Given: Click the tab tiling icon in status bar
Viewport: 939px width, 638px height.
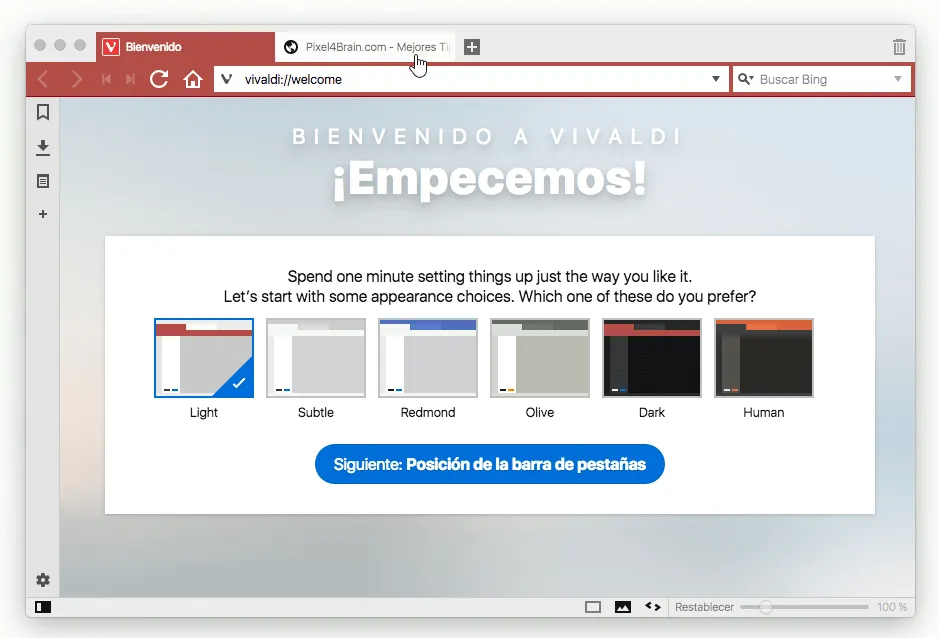Looking at the screenshot, I should coord(593,607).
